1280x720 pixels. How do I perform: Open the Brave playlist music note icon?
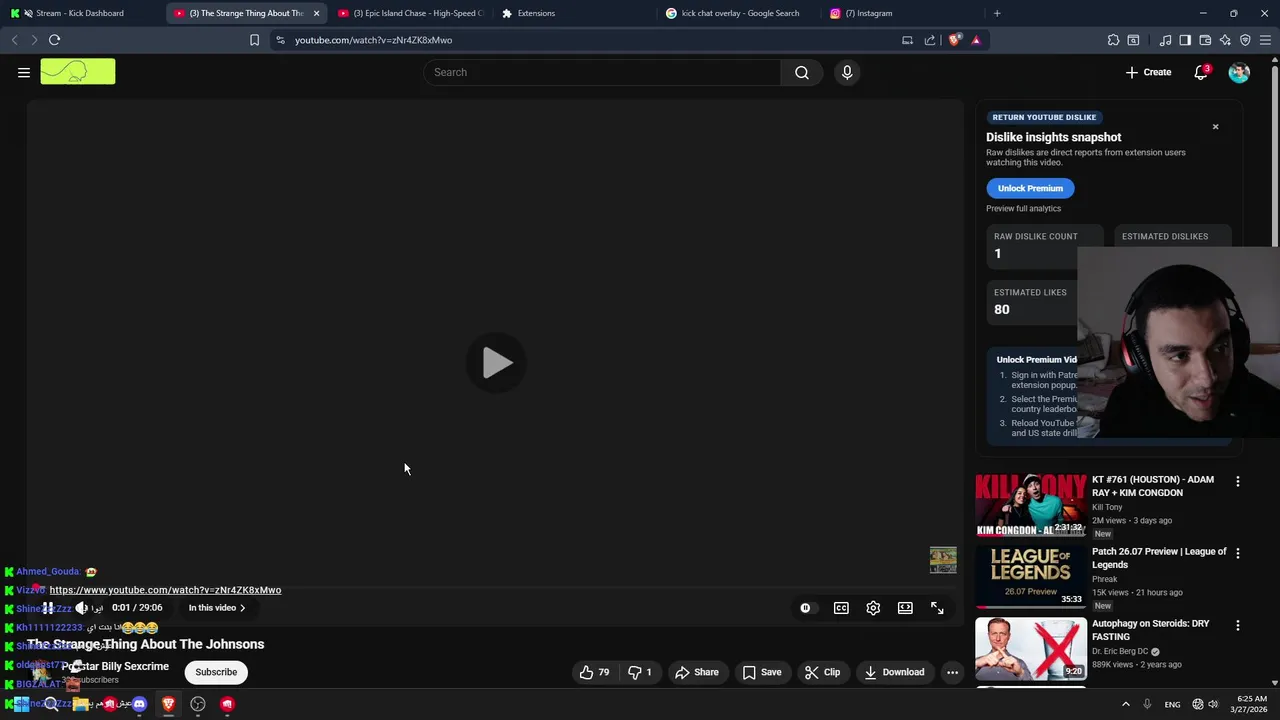pos(1165,40)
